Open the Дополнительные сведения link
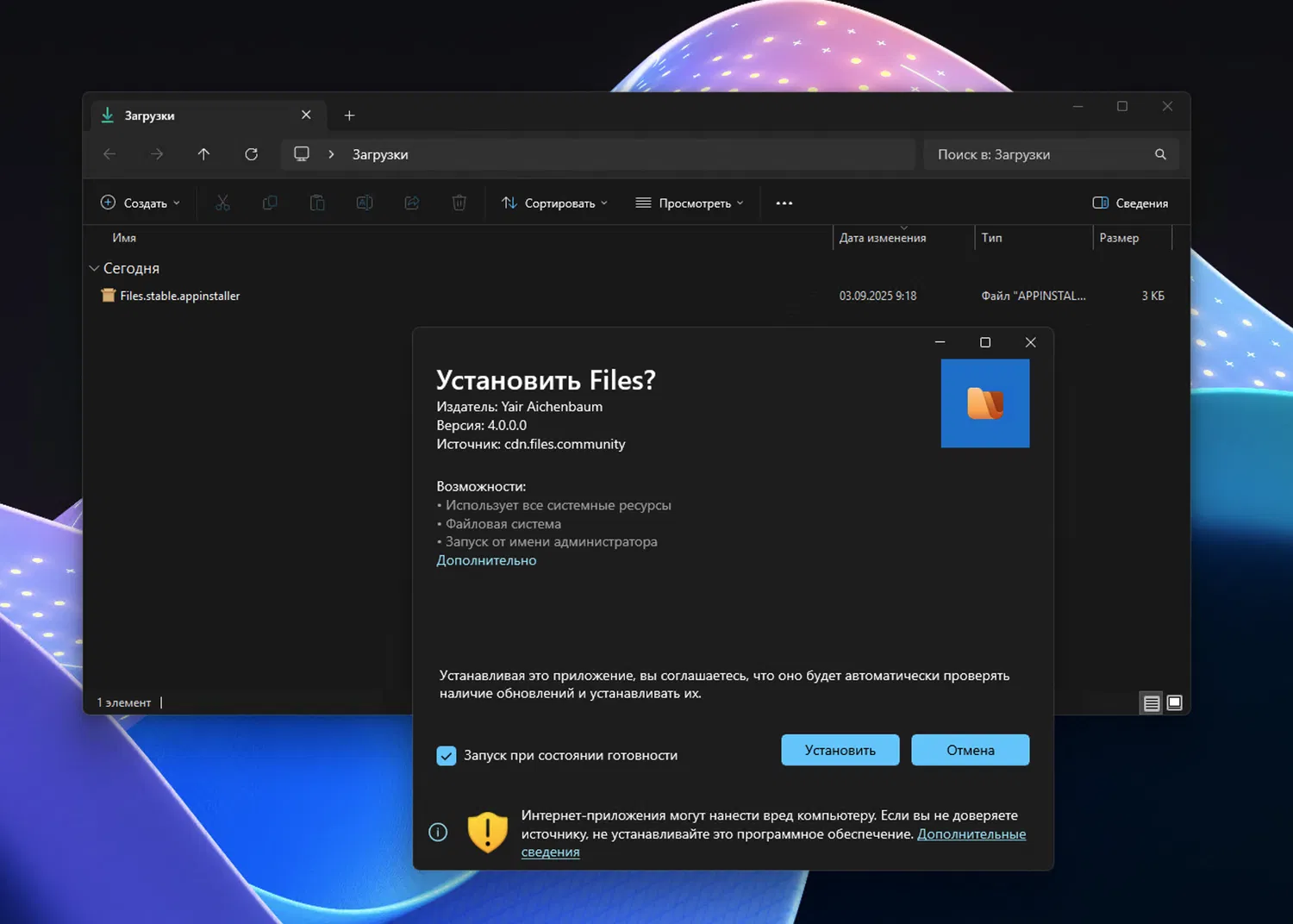Viewport: 1293px width, 924px height. [971, 834]
